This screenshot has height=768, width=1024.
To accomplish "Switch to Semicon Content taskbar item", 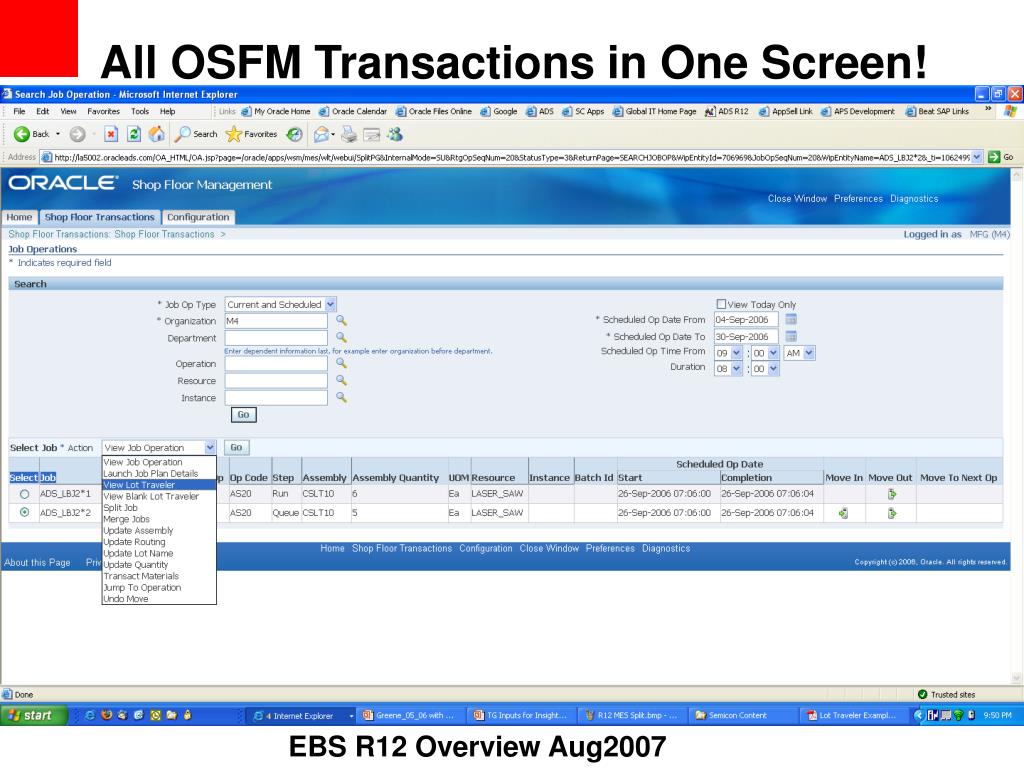I will tap(743, 715).
